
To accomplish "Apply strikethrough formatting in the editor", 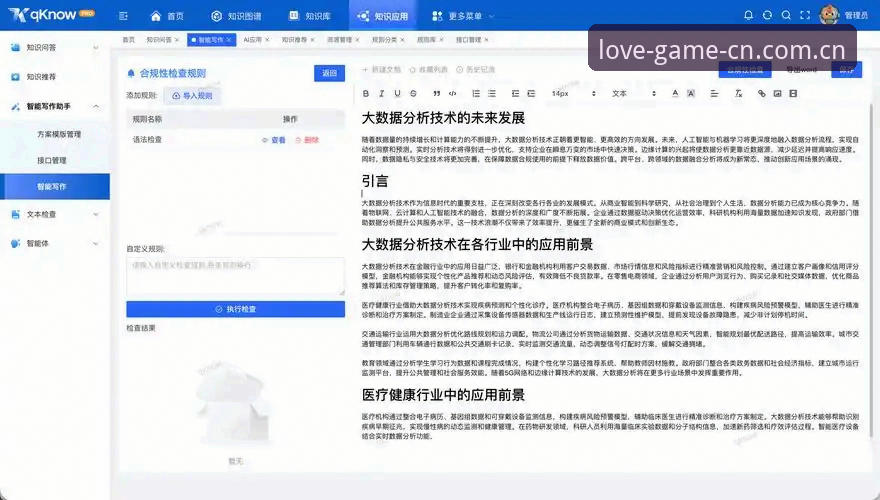I will [414, 94].
